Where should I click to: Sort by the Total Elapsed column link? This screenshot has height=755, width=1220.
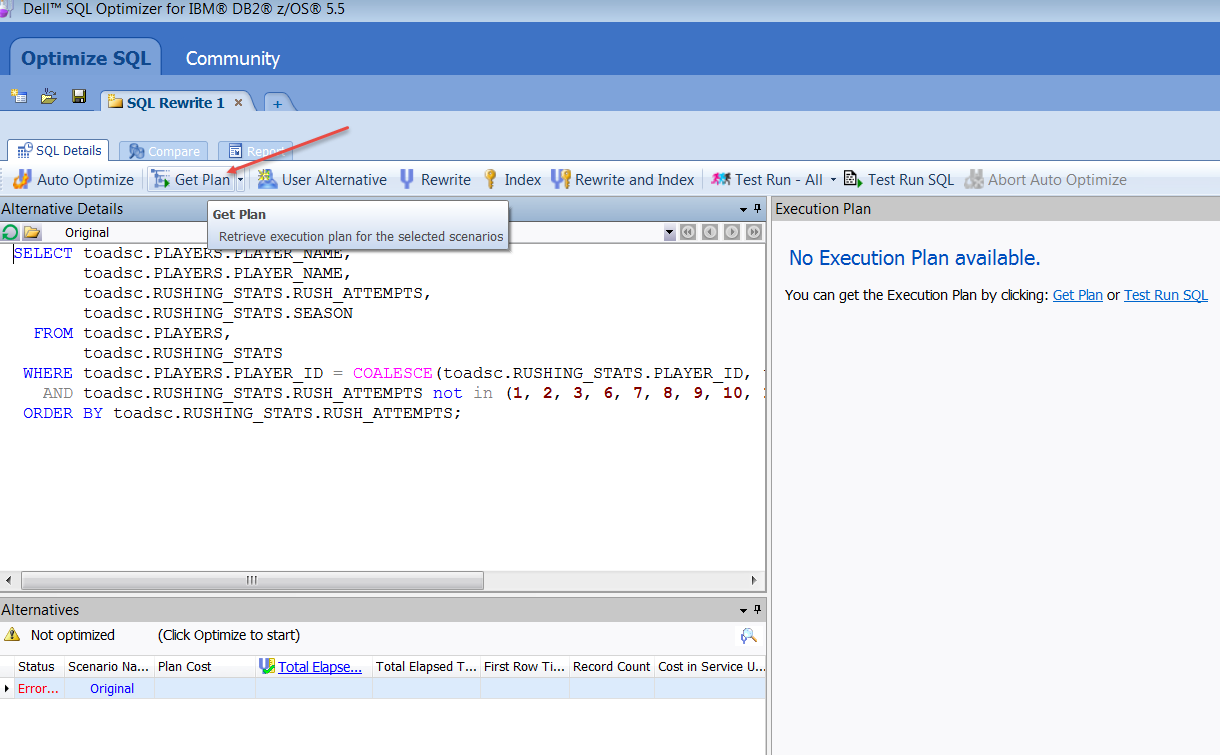(x=320, y=667)
